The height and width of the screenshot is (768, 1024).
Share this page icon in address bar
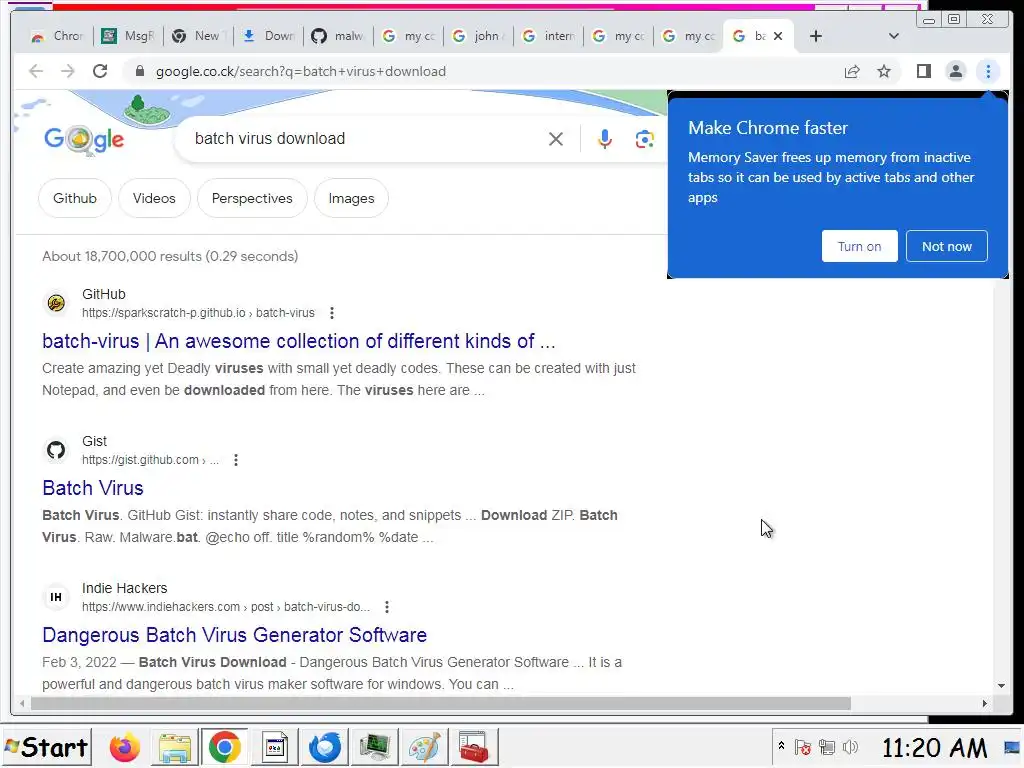click(852, 71)
